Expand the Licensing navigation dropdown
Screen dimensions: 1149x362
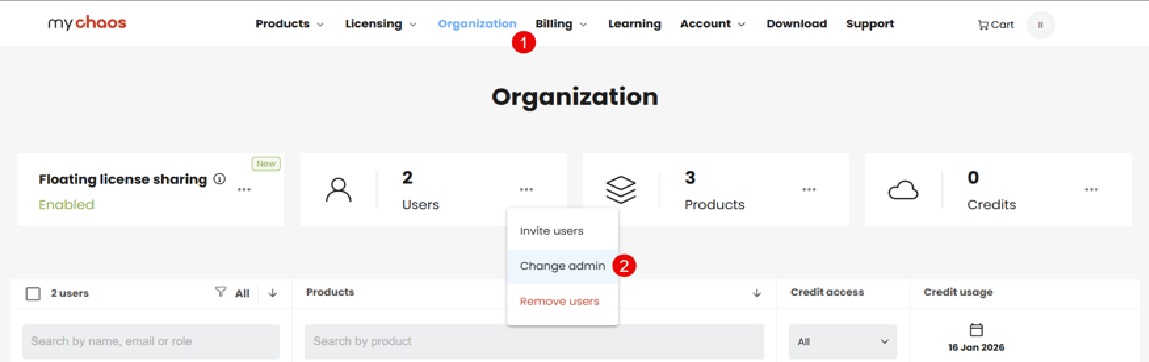(x=380, y=23)
